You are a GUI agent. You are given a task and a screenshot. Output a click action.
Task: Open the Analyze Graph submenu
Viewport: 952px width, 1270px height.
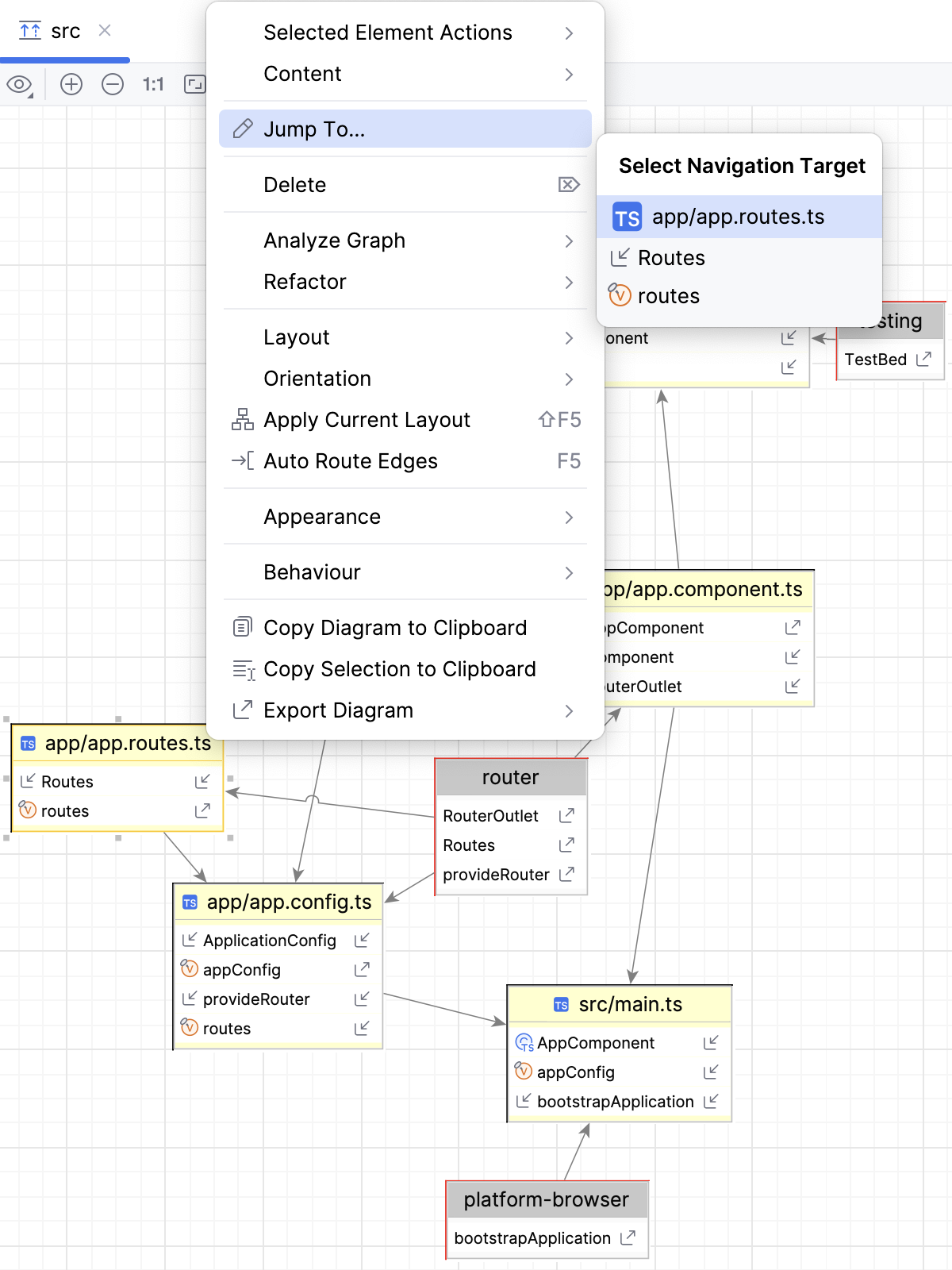pos(405,241)
